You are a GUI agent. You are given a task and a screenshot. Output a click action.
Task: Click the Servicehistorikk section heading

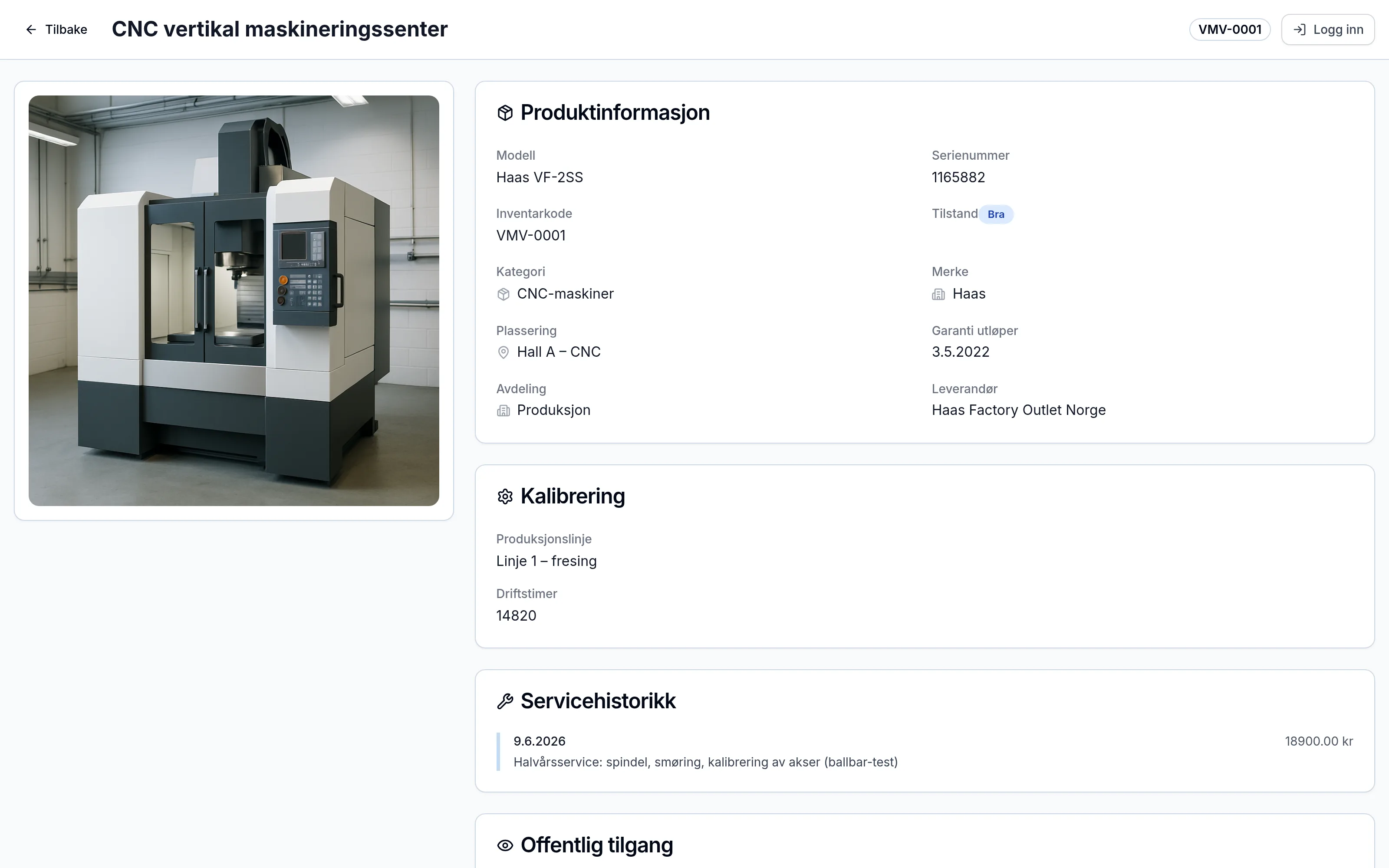coord(598,701)
